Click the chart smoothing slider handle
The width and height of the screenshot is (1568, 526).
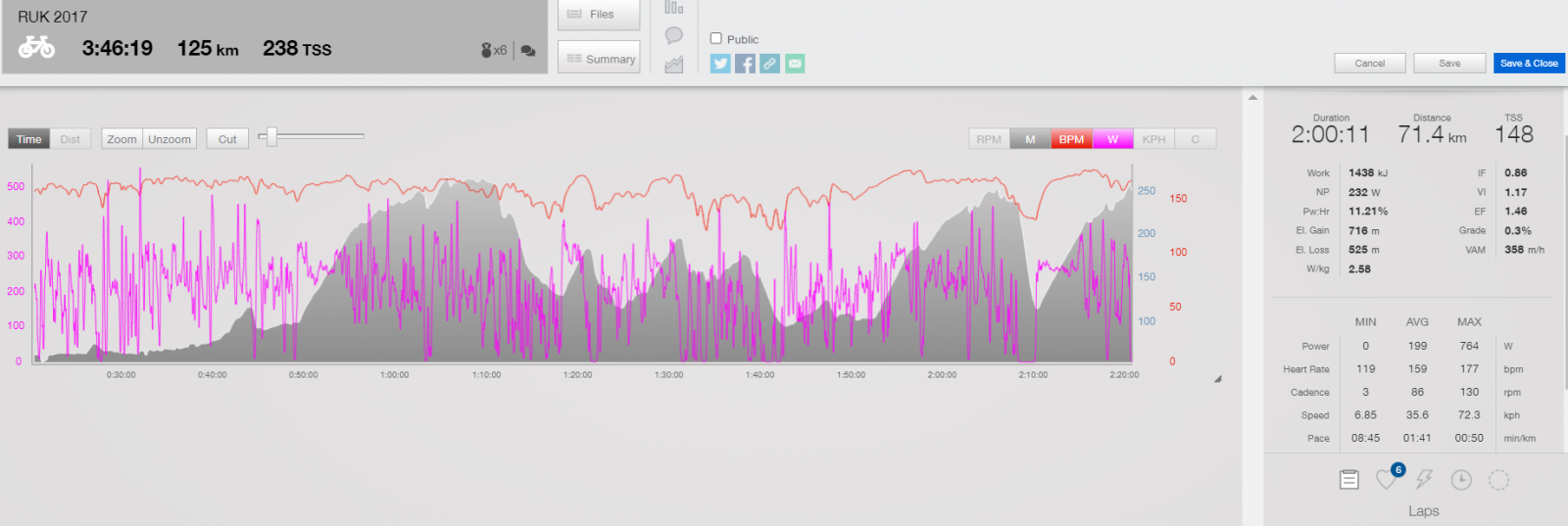click(x=272, y=137)
